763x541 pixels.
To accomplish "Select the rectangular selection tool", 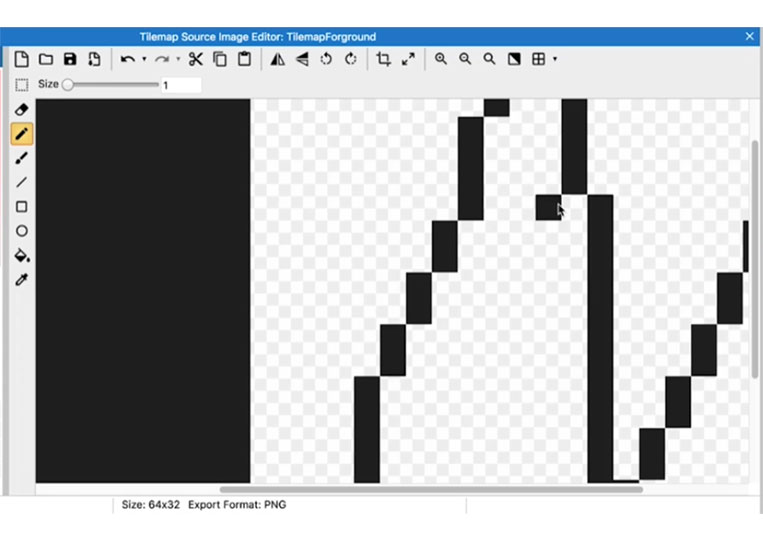I will pos(21,85).
